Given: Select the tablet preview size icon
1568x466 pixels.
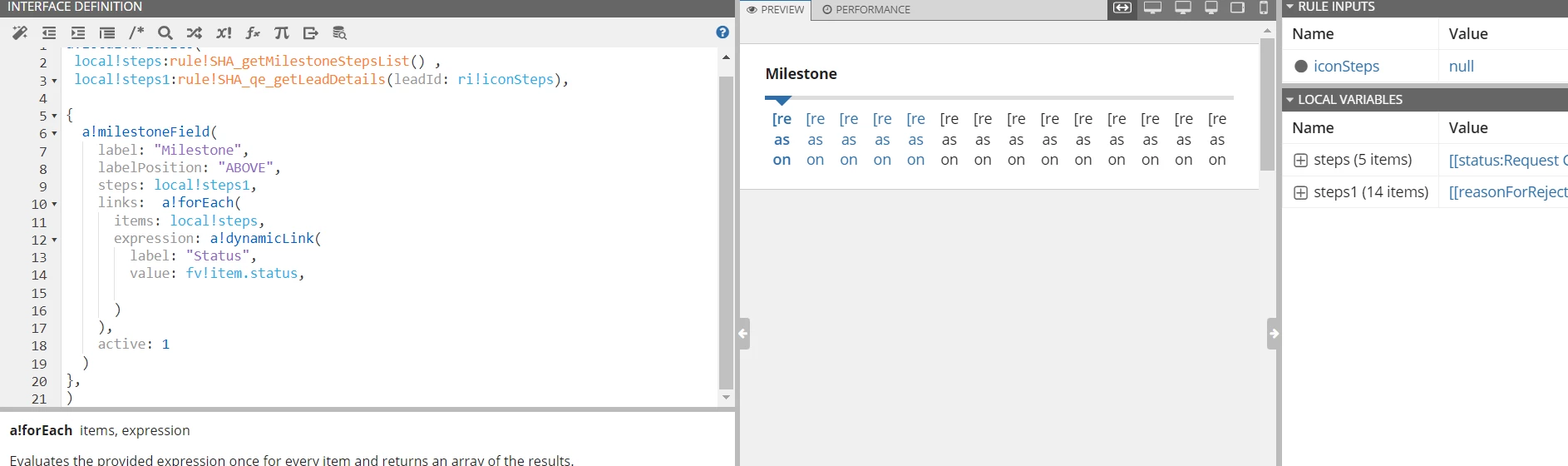Looking at the screenshot, I should point(1237,8).
